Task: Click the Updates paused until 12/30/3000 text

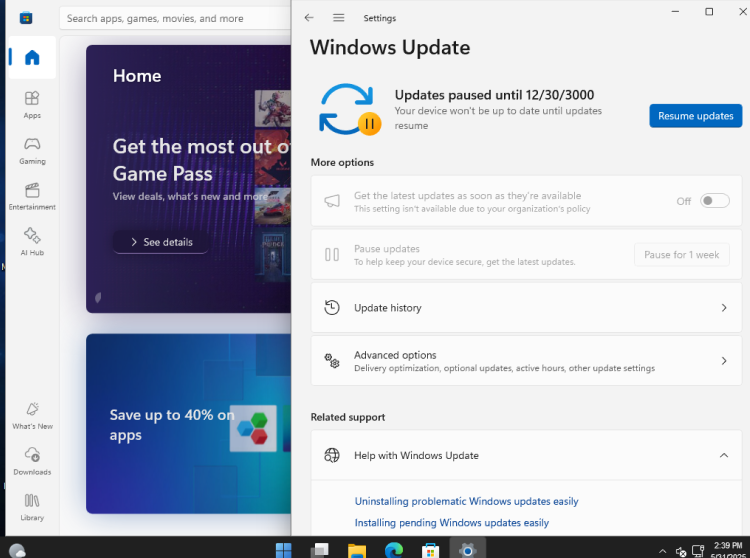Action: click(494, 95)
